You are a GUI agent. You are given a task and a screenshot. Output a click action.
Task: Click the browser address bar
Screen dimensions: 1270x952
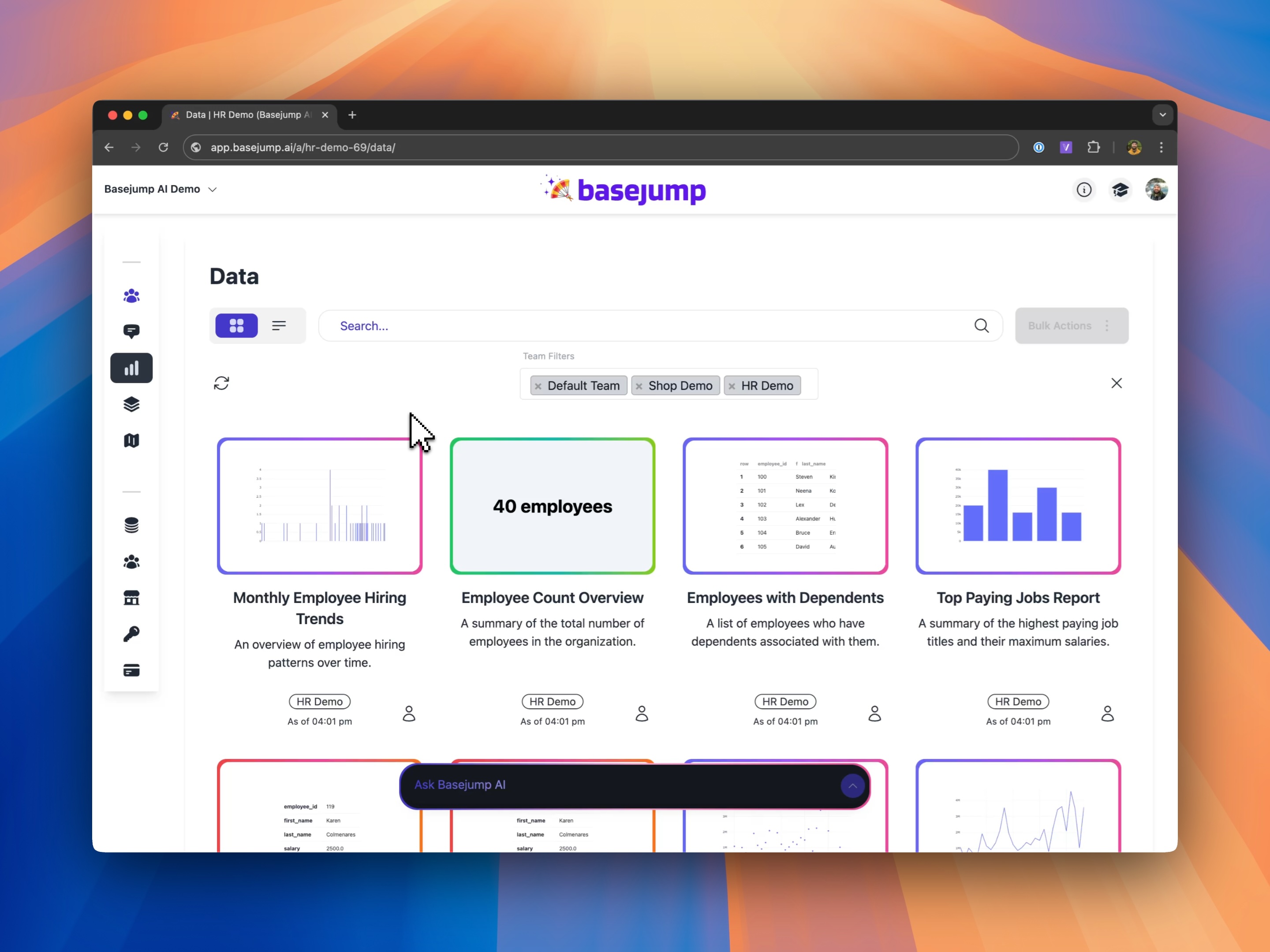point(601,148)
